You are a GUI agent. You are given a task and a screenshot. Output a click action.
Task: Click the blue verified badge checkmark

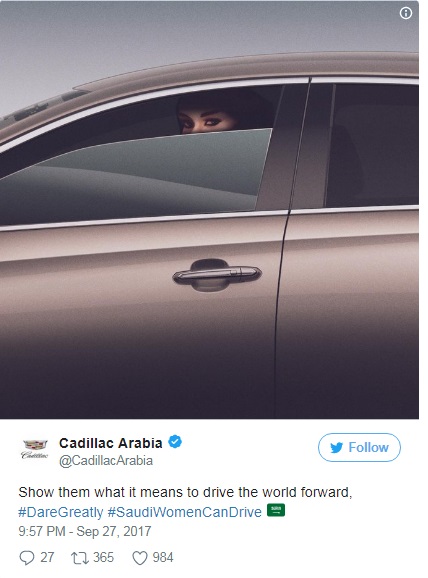point(175,442)
